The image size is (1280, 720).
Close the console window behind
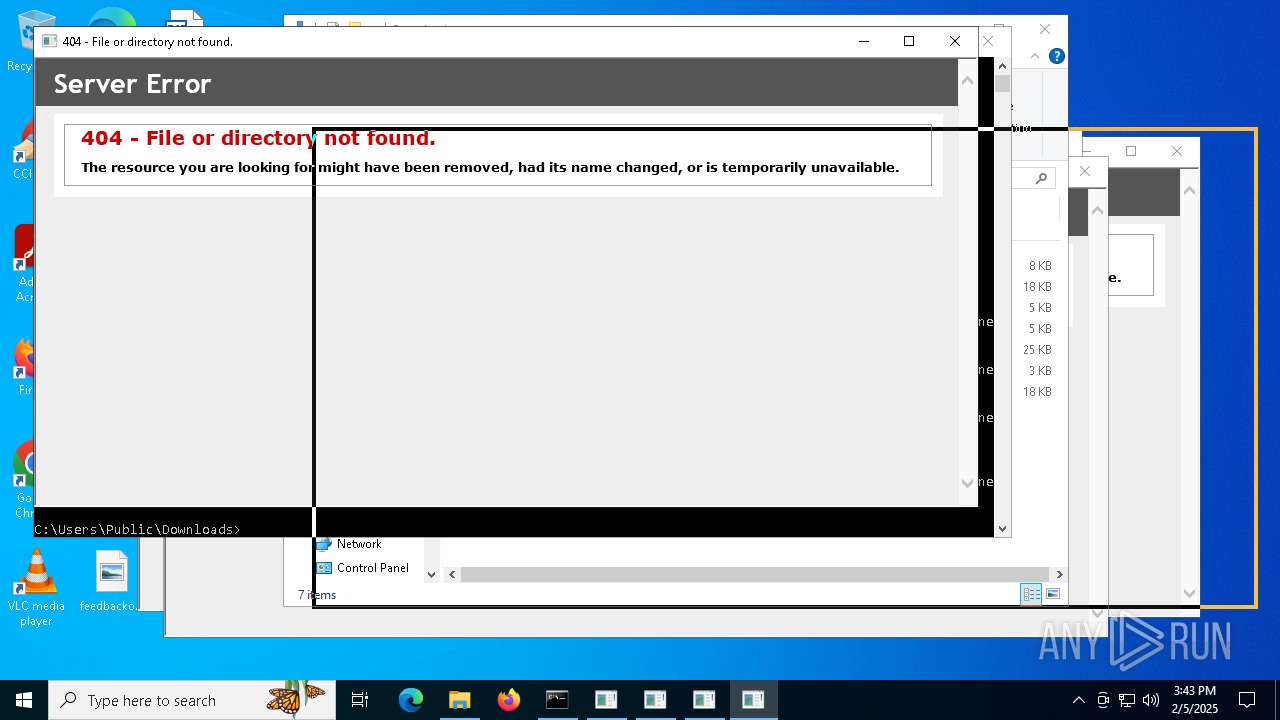988,41
